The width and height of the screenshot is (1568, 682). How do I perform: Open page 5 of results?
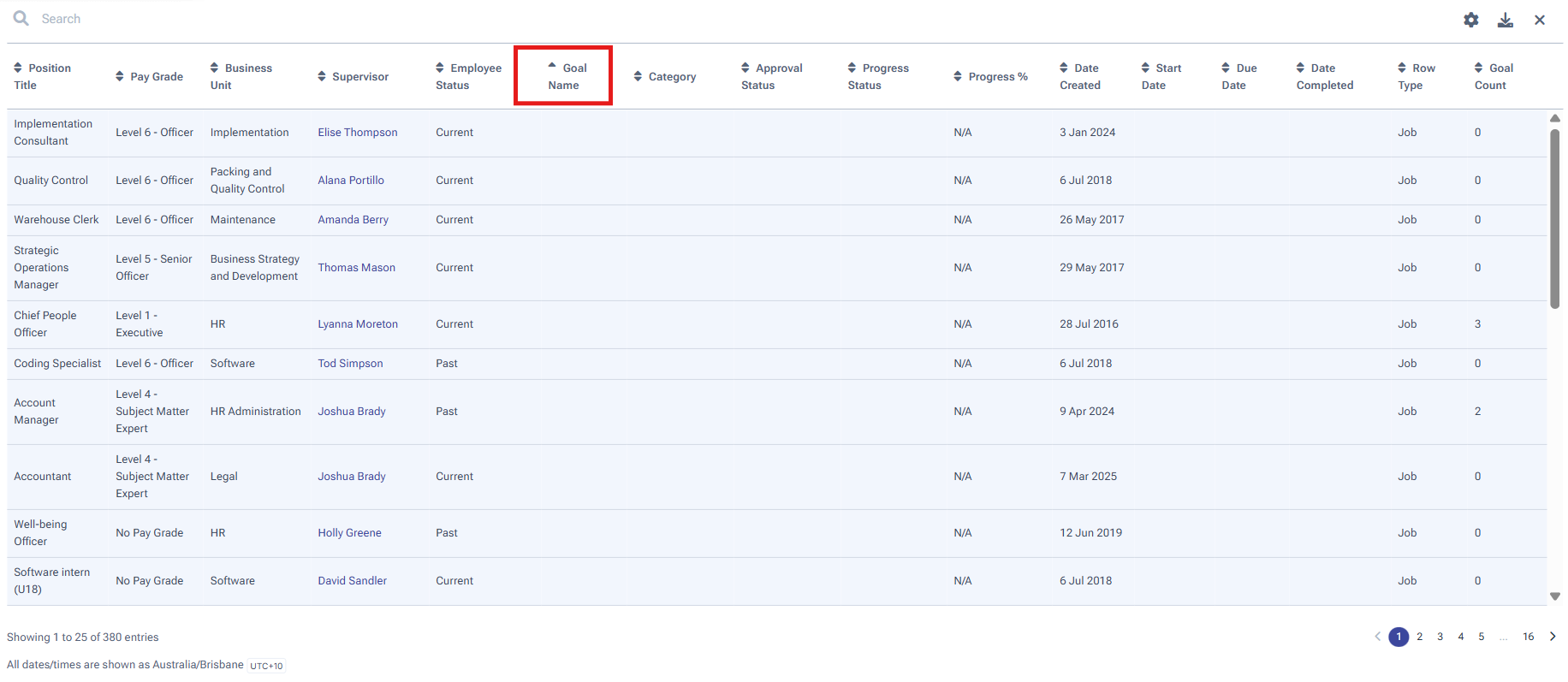[x=1481, y=637]
